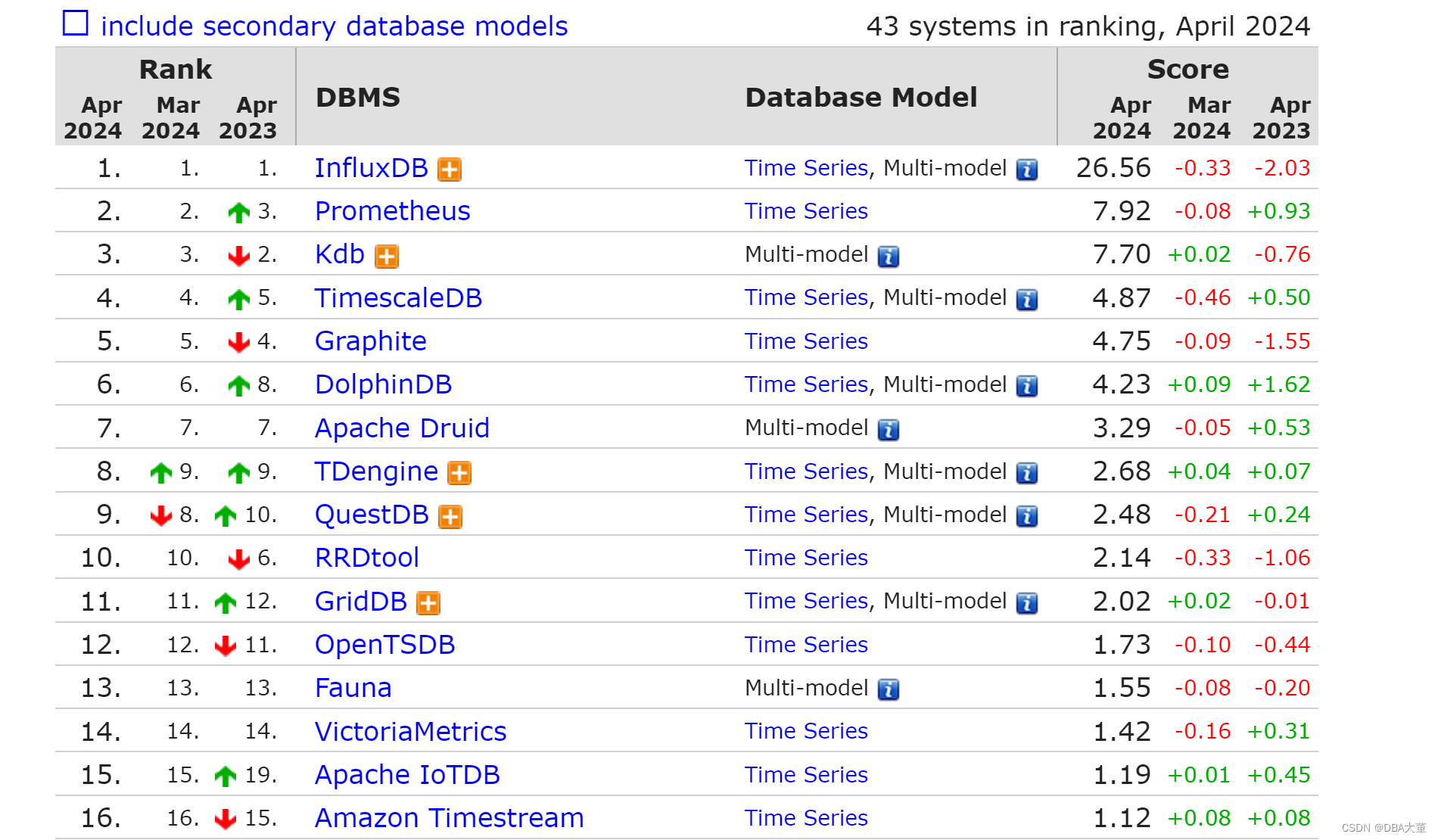Click the info icon in Fauna row
The height and width of the screenshot is (840, 1438).
(889, 689)
